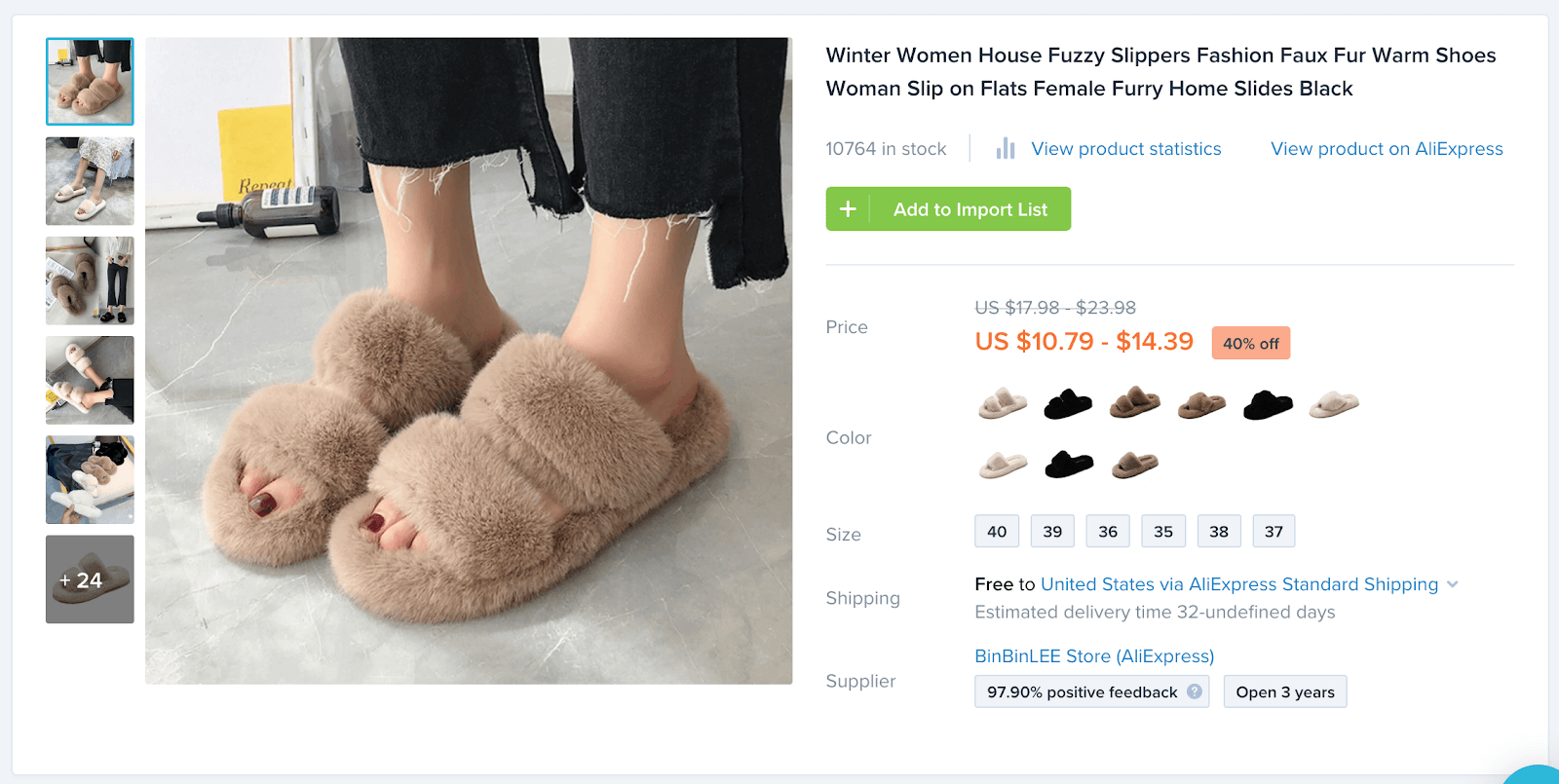
Task: Click the plus icon on the import button
Action: point(848,209)
